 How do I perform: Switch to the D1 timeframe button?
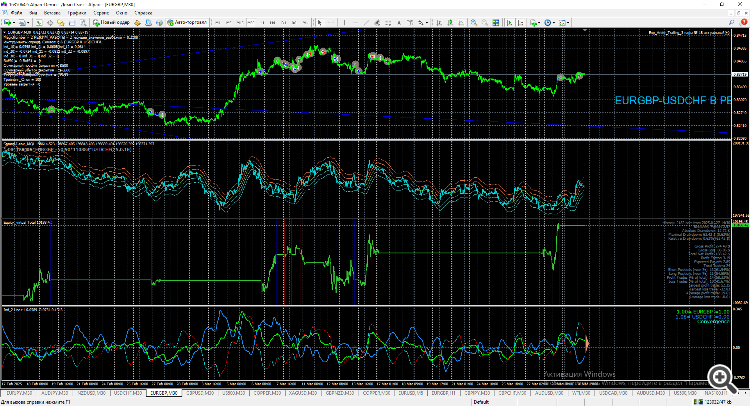(283, 22)
